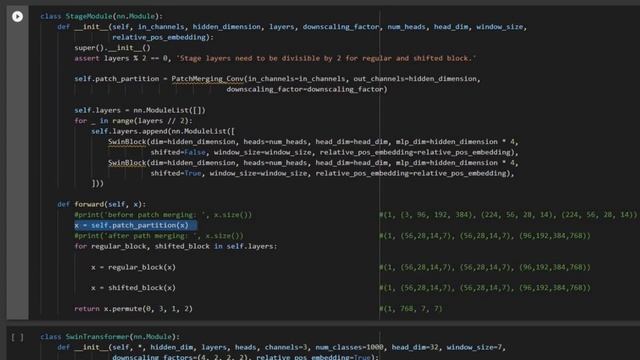Click 'PatchMerging_Conv' in self.patch_partition assignment

[x=207, y=79]
